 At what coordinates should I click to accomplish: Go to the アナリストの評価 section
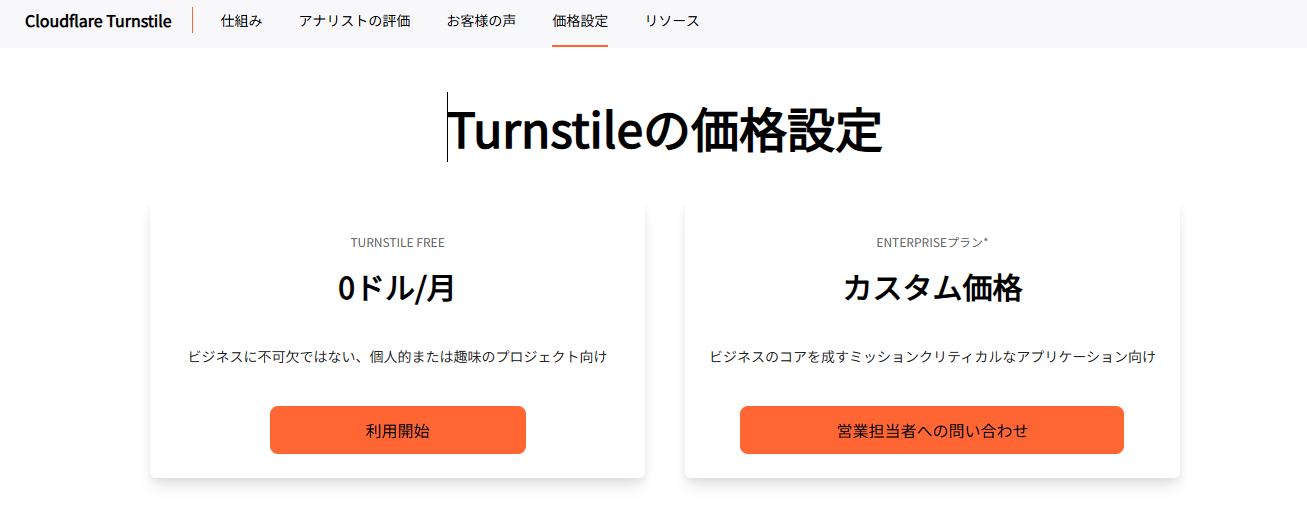click(354, 21)
